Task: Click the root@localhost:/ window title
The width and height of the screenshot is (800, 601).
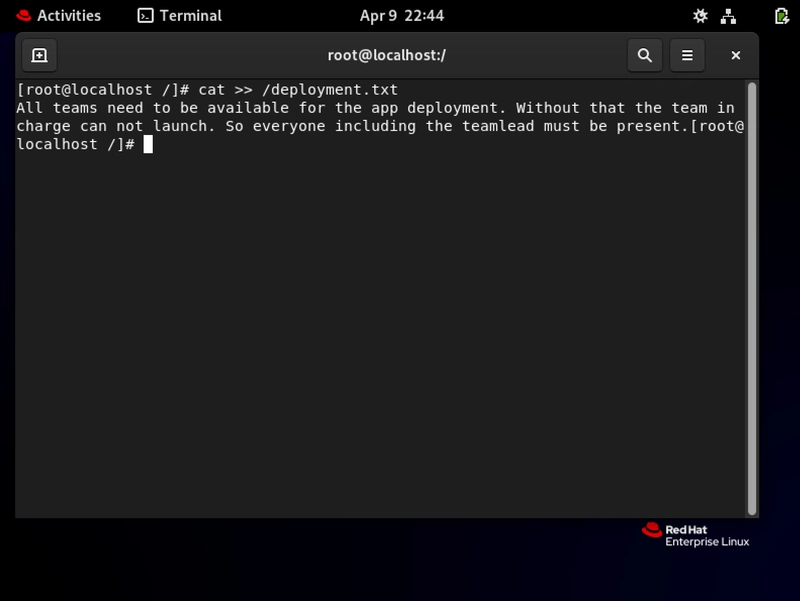Action: [x=386, y=55]
